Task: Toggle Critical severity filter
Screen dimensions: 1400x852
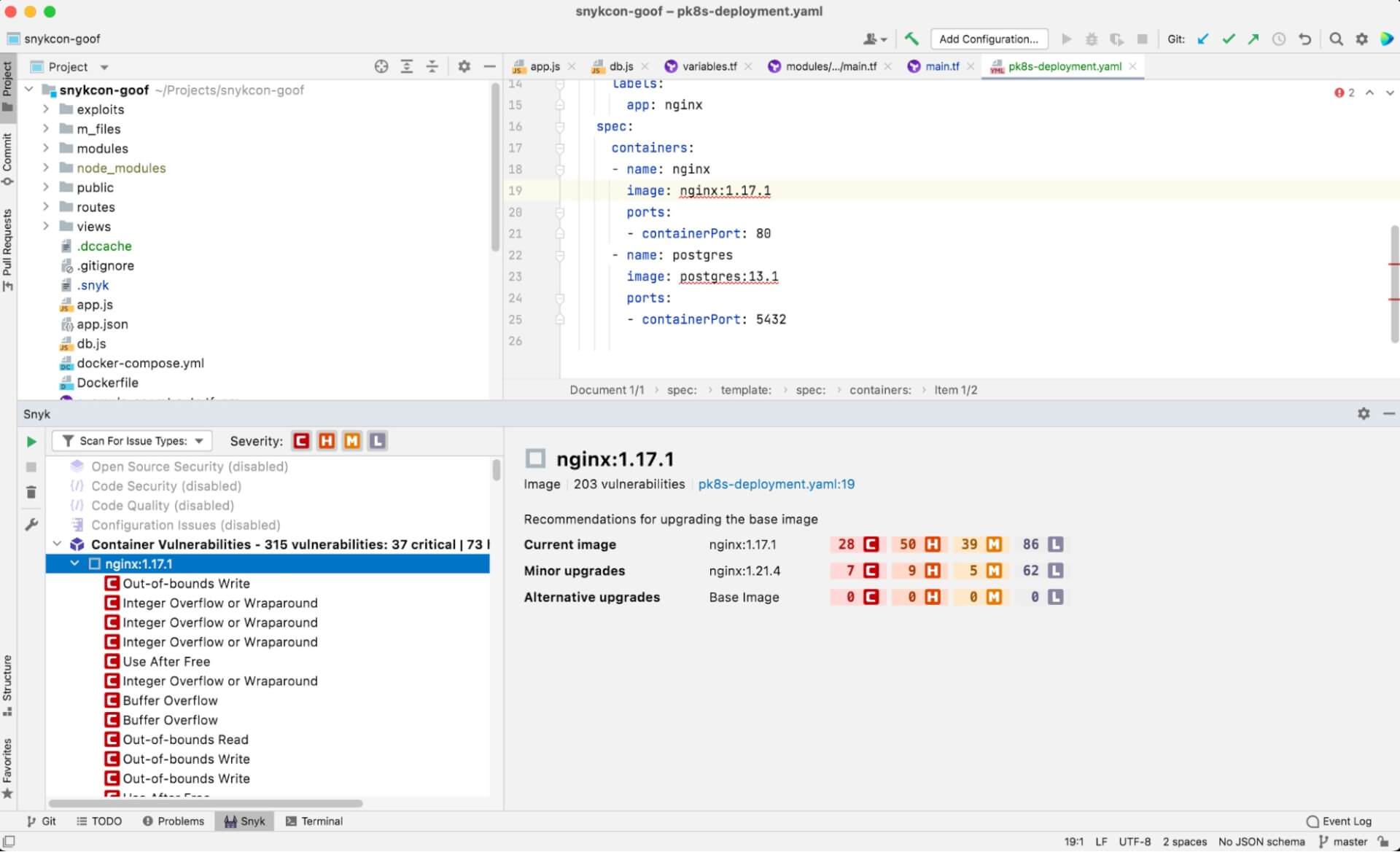Action: pos(300,442)
